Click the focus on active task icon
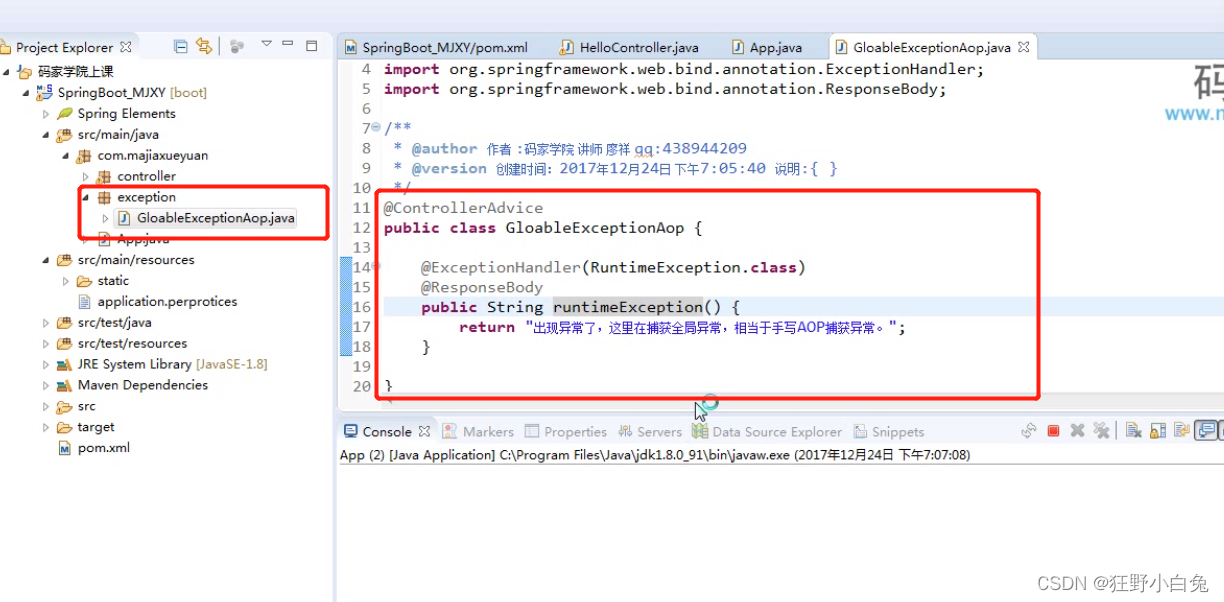 click(237, 46)
